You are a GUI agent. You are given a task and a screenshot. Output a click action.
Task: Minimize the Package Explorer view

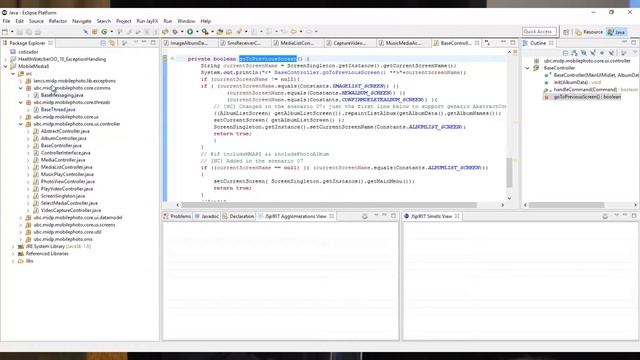pos(144,42)
